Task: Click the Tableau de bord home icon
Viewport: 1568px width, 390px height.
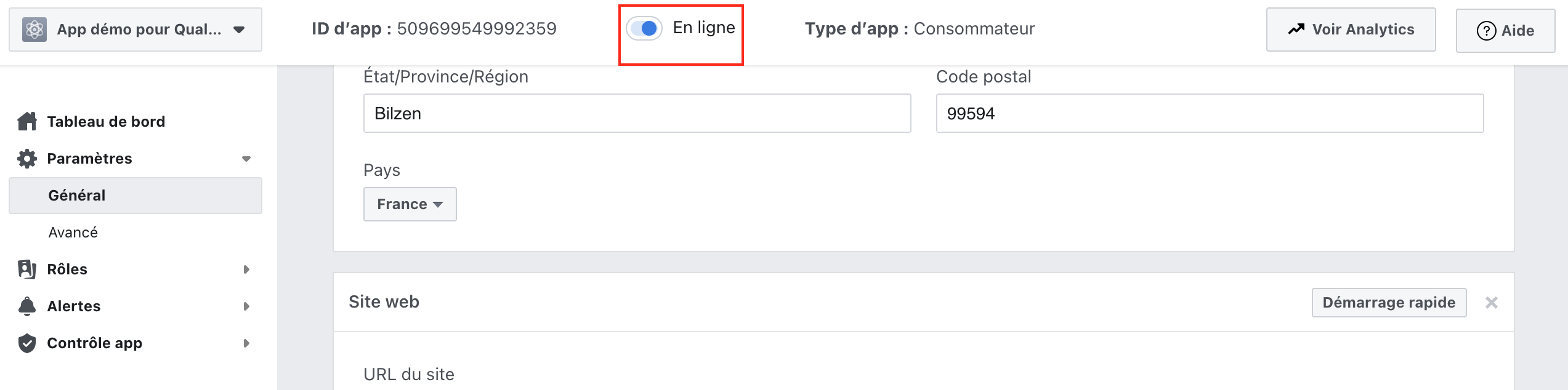Action: click(x=27, y=121)
